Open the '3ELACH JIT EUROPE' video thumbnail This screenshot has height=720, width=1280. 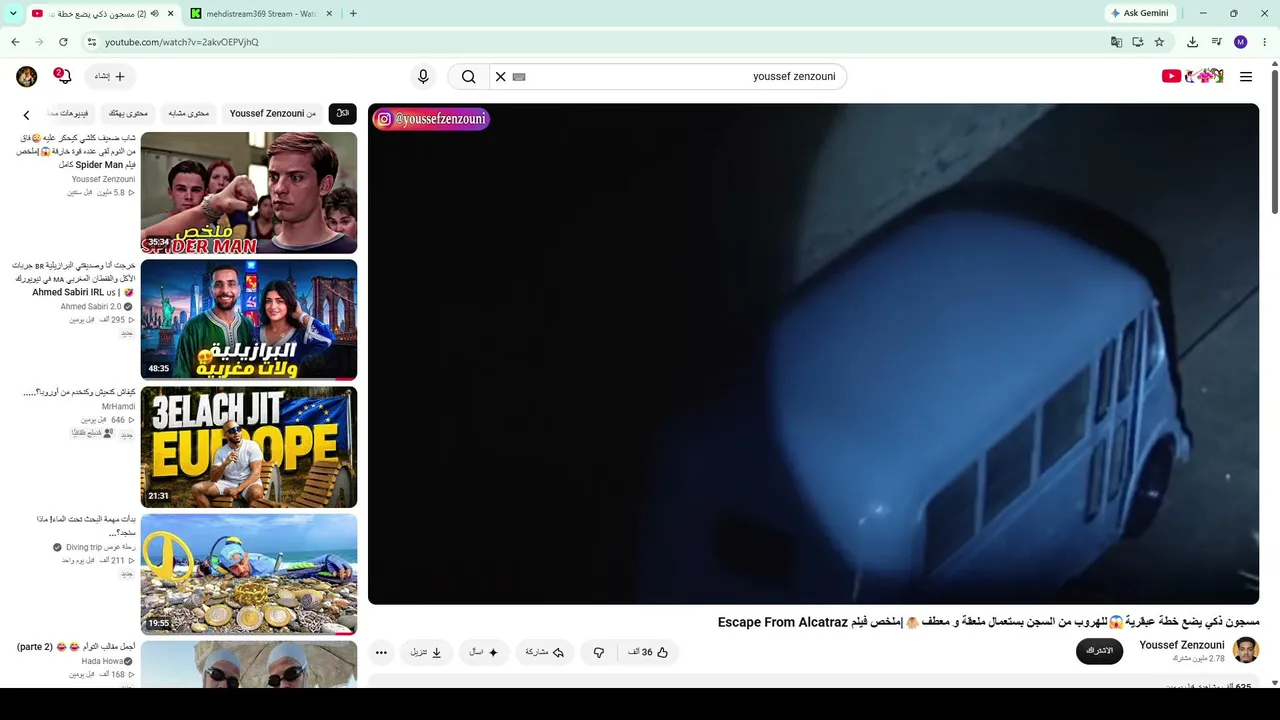[x=249, y=447]
